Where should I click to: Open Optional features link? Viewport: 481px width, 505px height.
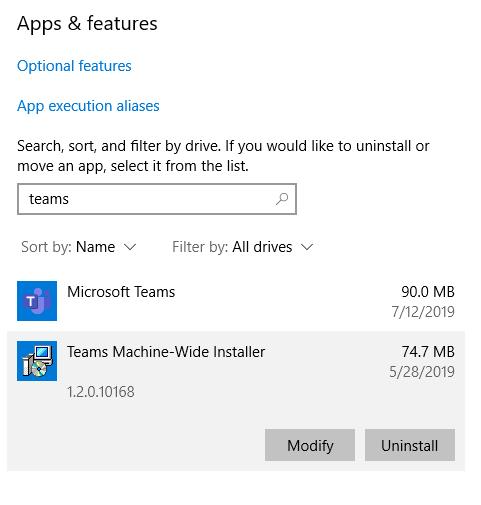pos(74,66)
